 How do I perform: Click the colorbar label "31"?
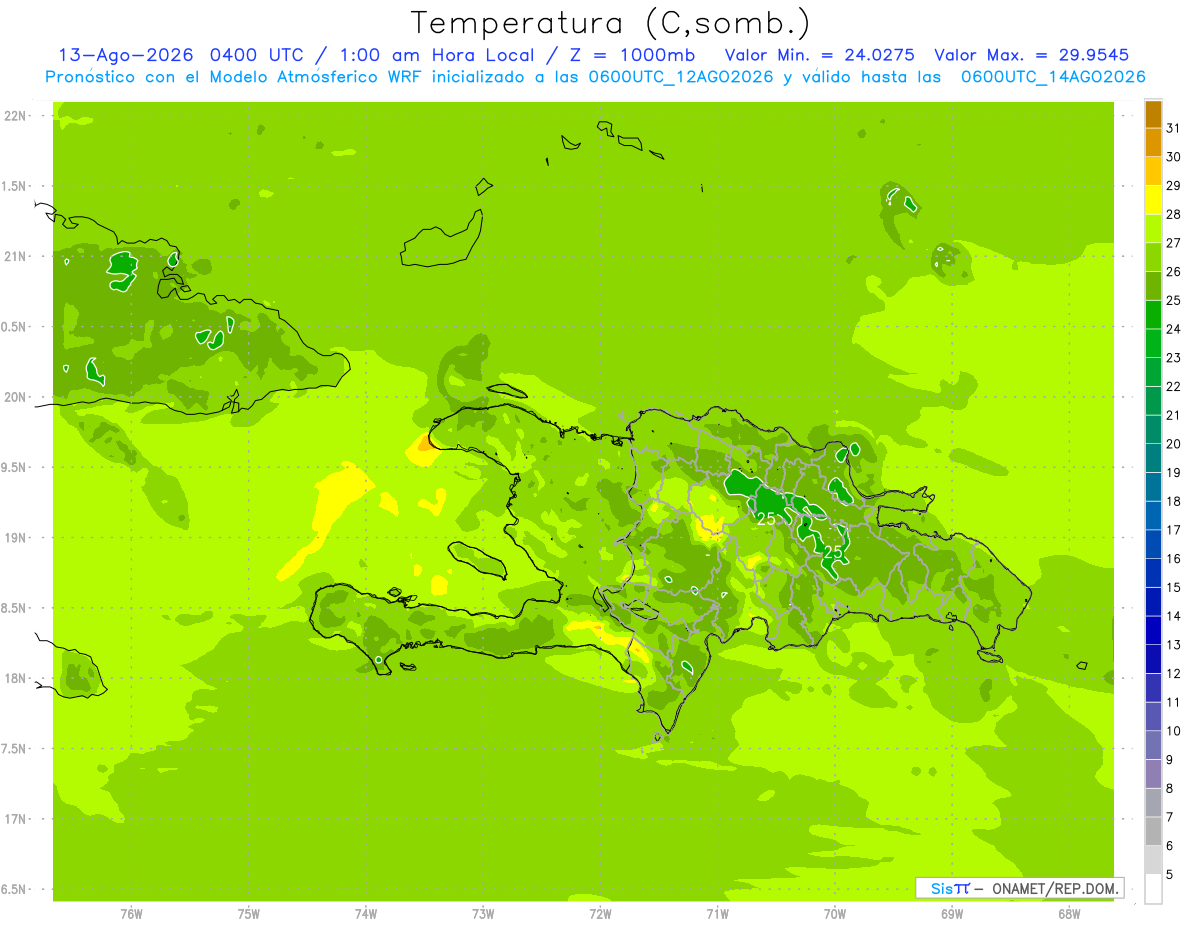[1173, 127]
